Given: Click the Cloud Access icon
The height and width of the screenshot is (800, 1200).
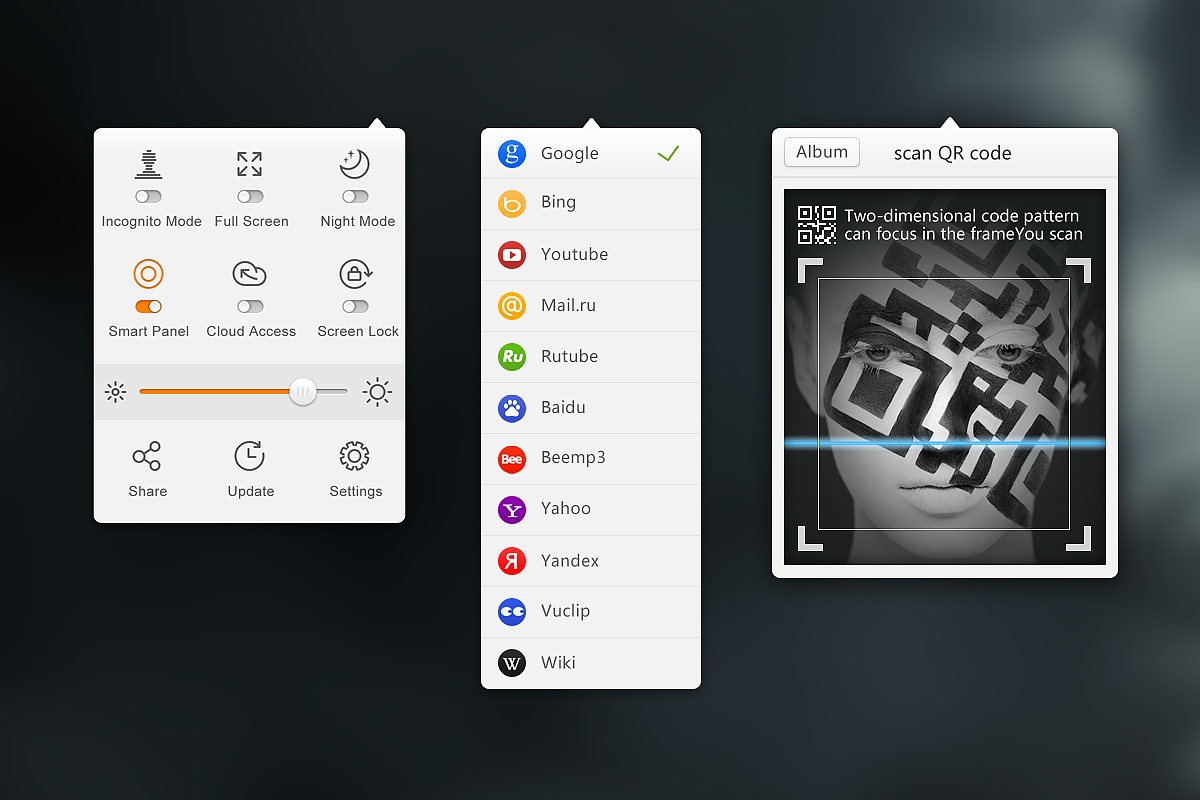Looking at the screenshot, I should coord(250,274).
